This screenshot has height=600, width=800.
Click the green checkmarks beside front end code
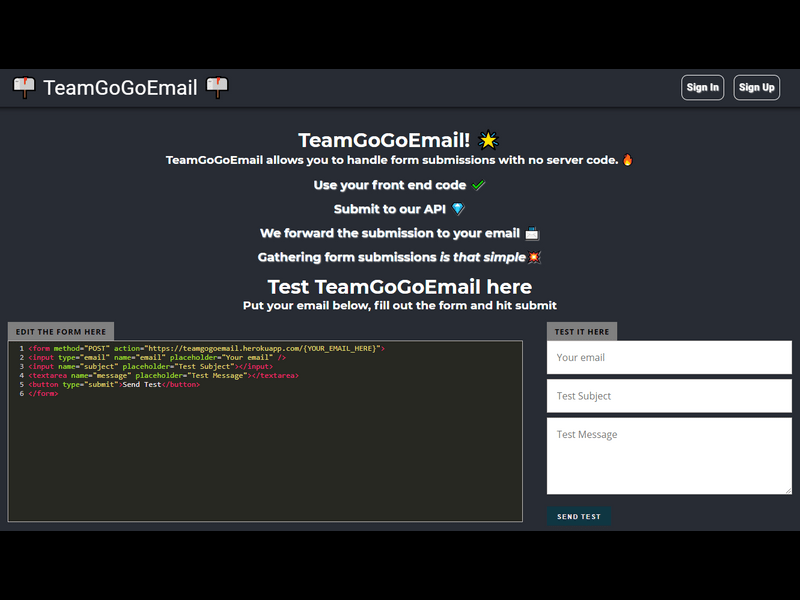click(x=478, y=185)
